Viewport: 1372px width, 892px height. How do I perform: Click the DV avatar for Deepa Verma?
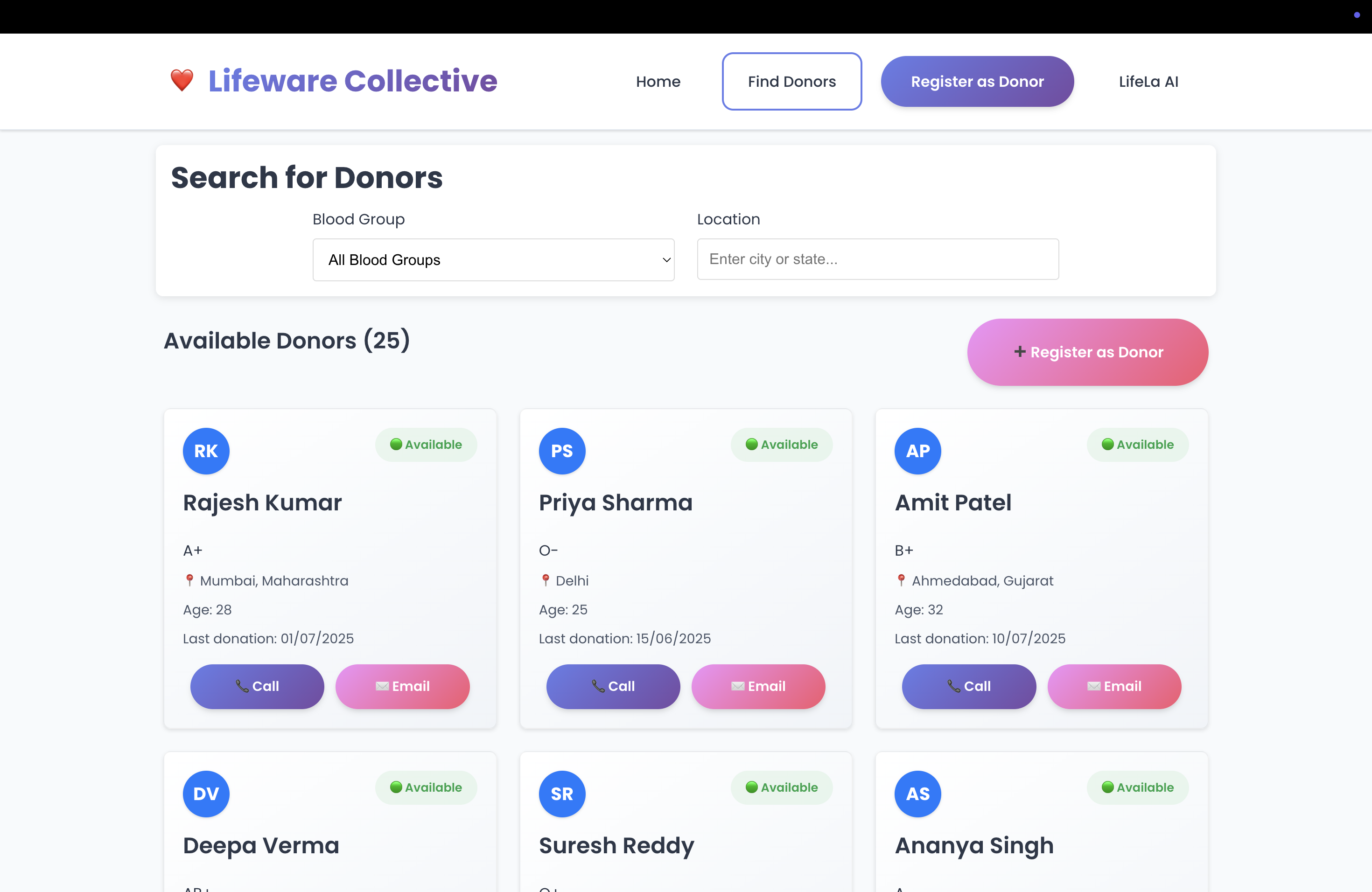click(x=206, y=794)
